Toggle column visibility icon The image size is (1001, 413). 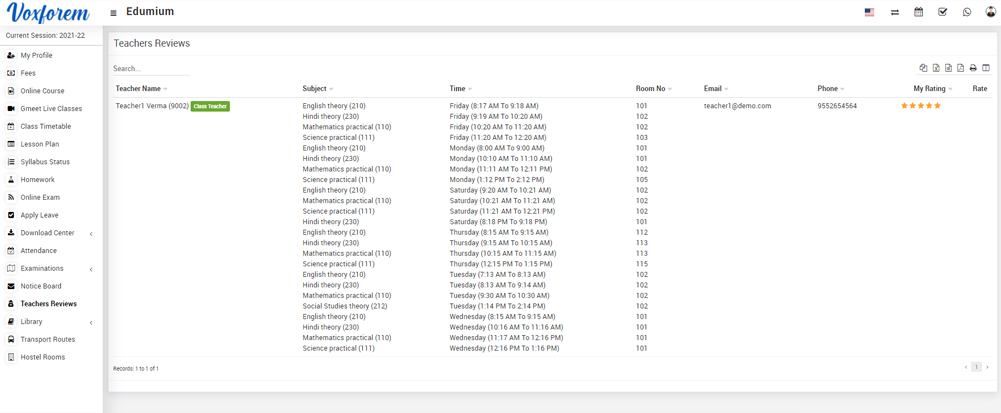pos(986,68)
